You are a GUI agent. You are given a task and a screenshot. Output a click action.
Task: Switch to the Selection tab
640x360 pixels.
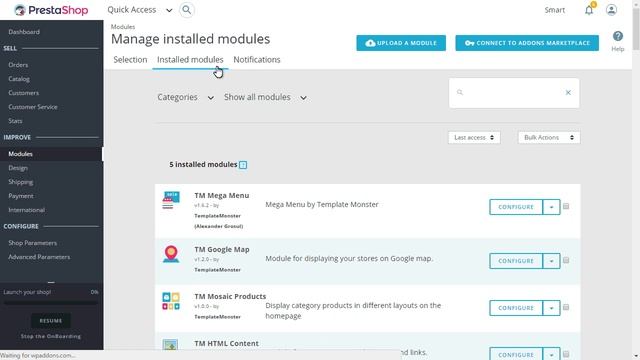click(x=130, y=60)
